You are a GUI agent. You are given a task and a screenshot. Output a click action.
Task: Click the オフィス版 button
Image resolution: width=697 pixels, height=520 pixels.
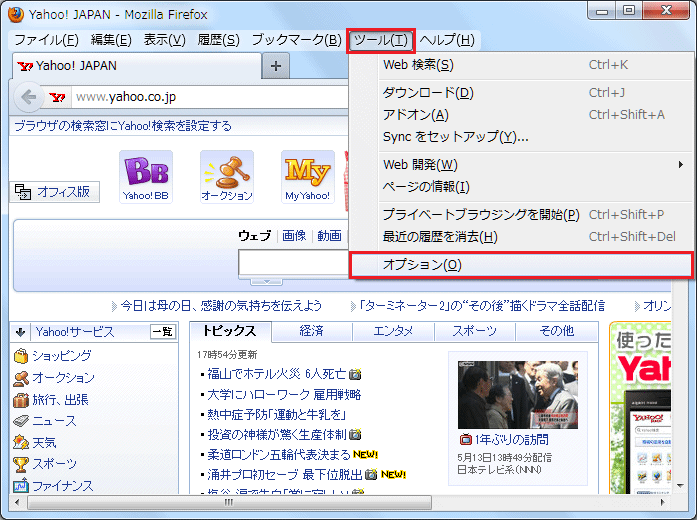(x=55, y=192)
